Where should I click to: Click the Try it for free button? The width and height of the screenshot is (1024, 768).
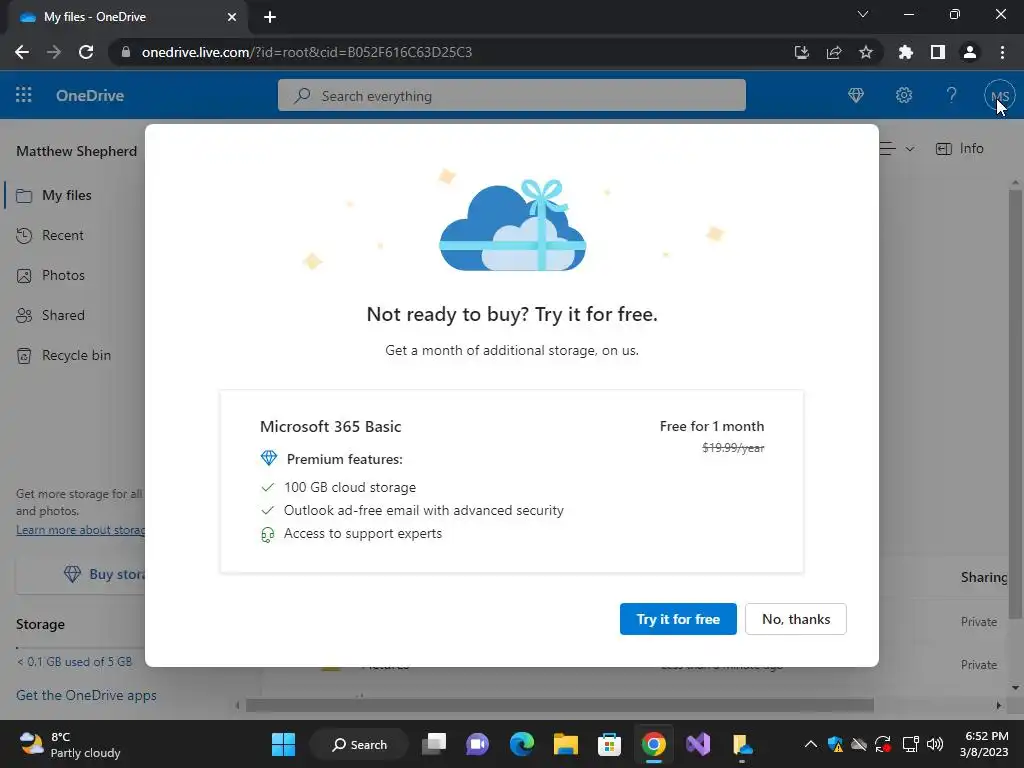678,619
